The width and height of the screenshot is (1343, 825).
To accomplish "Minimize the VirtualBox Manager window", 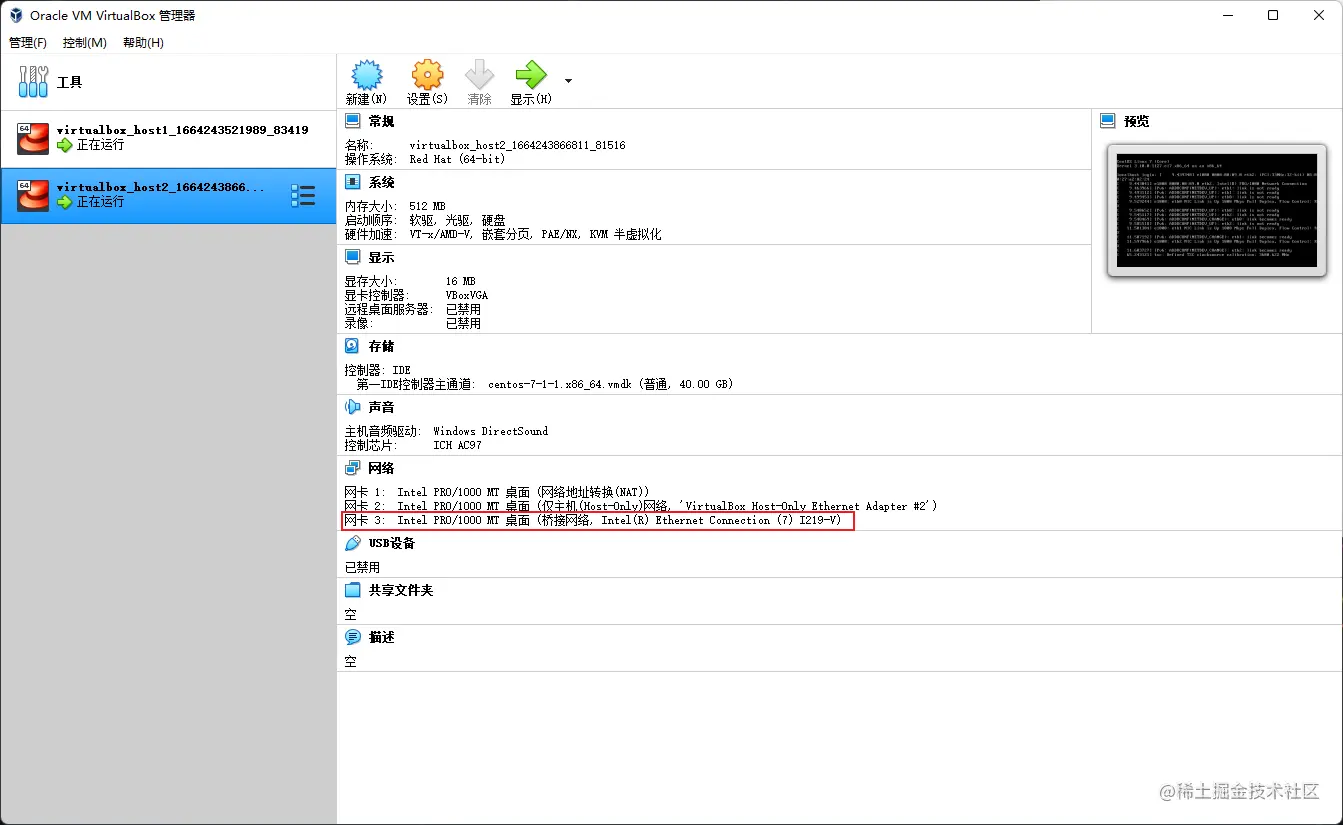I will point(1227,15).
